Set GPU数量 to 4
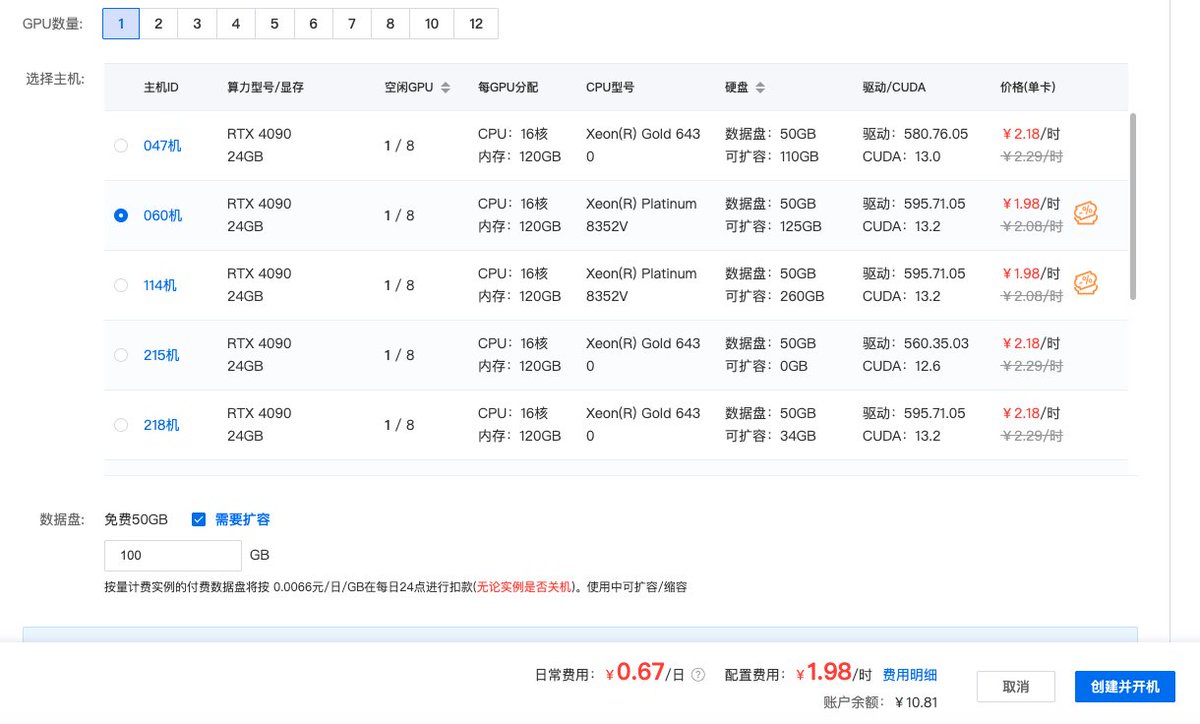This screenshot has height=724, width=1200. 236,23
